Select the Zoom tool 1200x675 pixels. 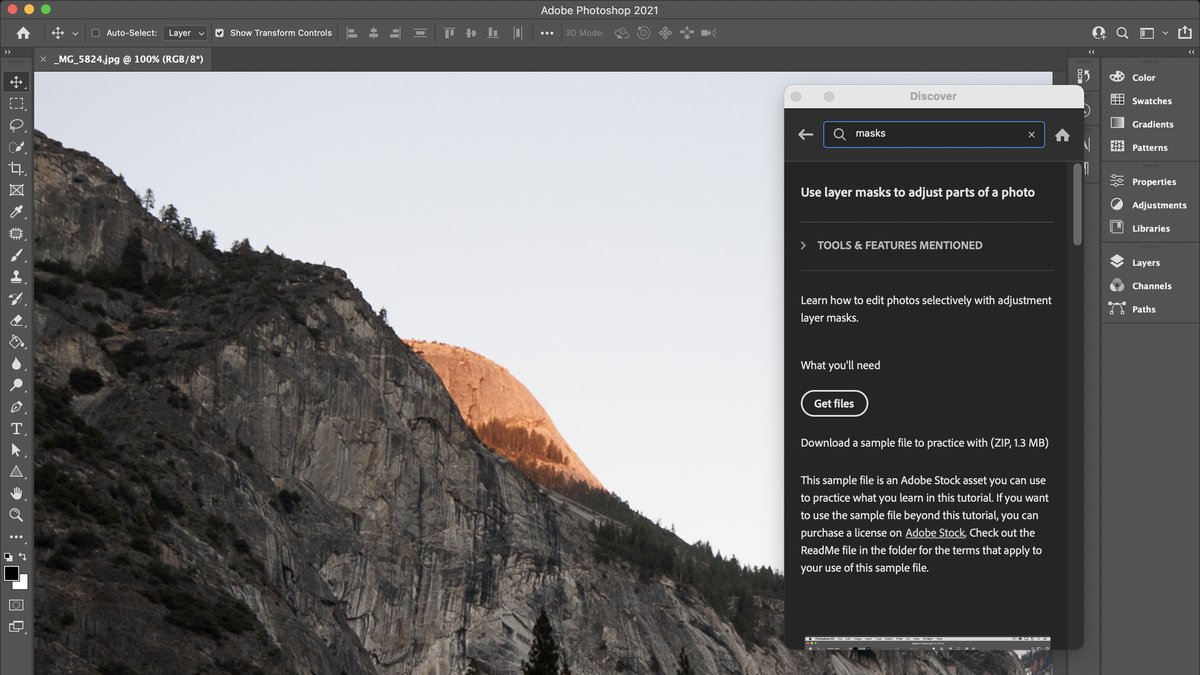[x=16, y=515]
